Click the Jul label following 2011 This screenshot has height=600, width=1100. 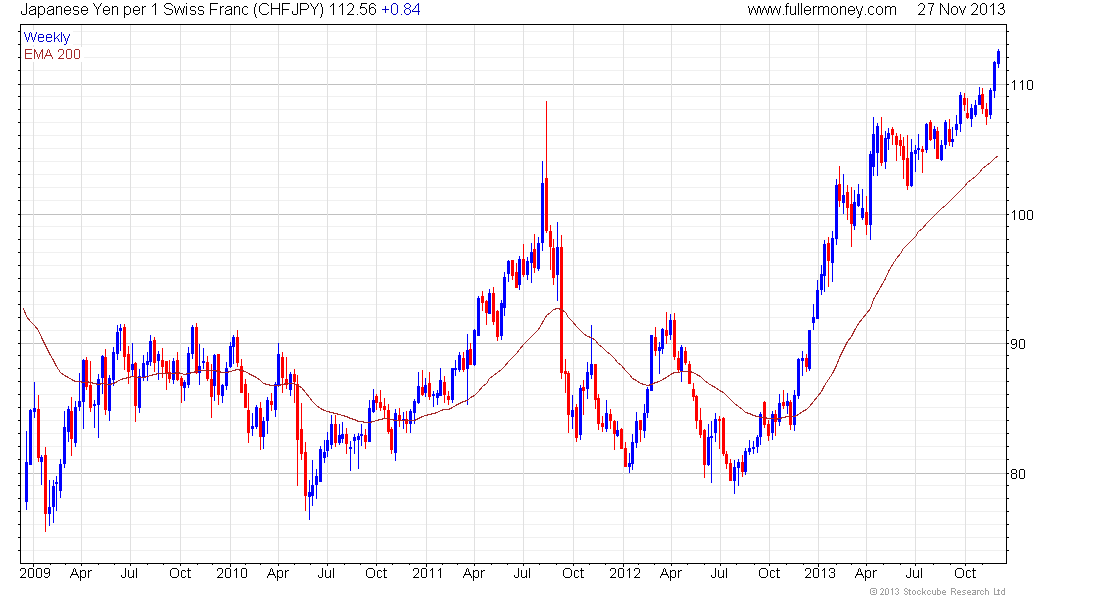pyautogui.click(x=522, y=573)
